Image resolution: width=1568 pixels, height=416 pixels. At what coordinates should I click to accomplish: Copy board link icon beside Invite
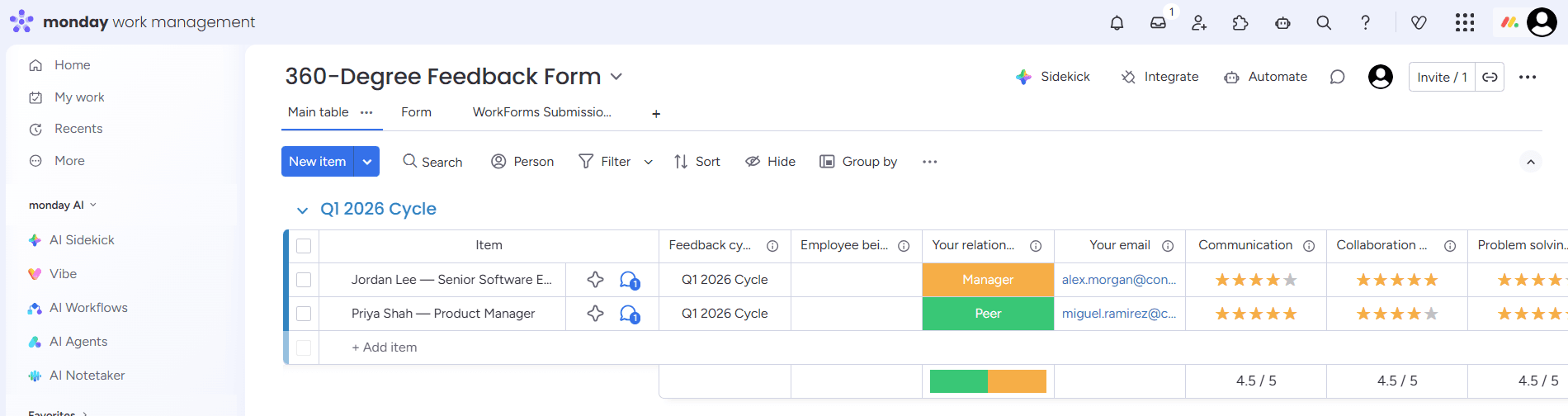(x=1490, y=77)
